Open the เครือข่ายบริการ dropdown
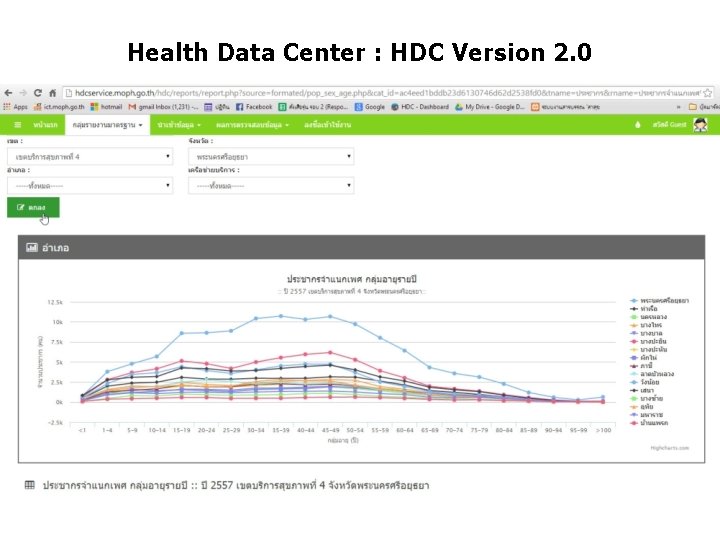The width and height of the screenshot is (720, 540). [x=271, y=186]
